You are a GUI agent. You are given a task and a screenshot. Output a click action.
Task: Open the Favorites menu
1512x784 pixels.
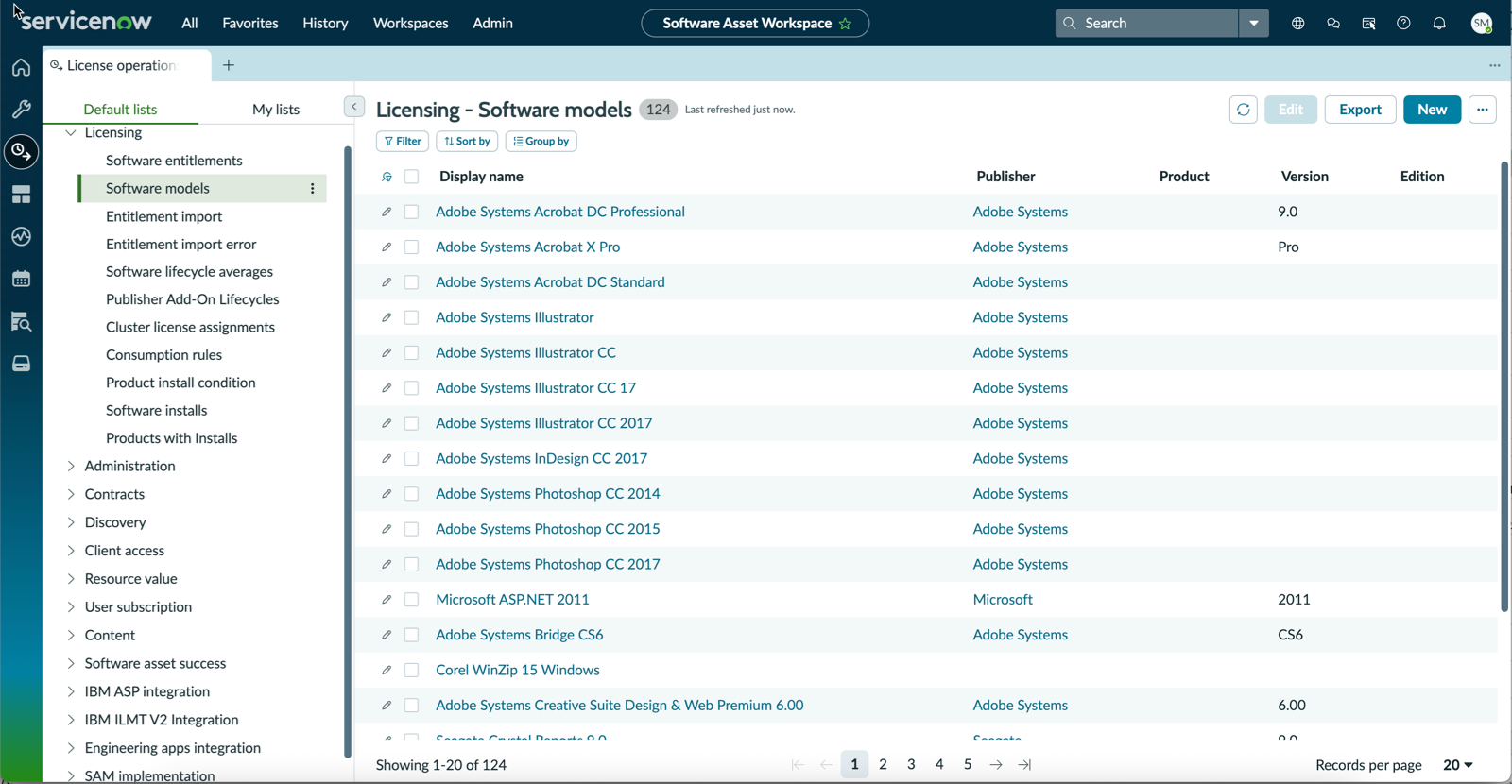(x=250, y=23)
